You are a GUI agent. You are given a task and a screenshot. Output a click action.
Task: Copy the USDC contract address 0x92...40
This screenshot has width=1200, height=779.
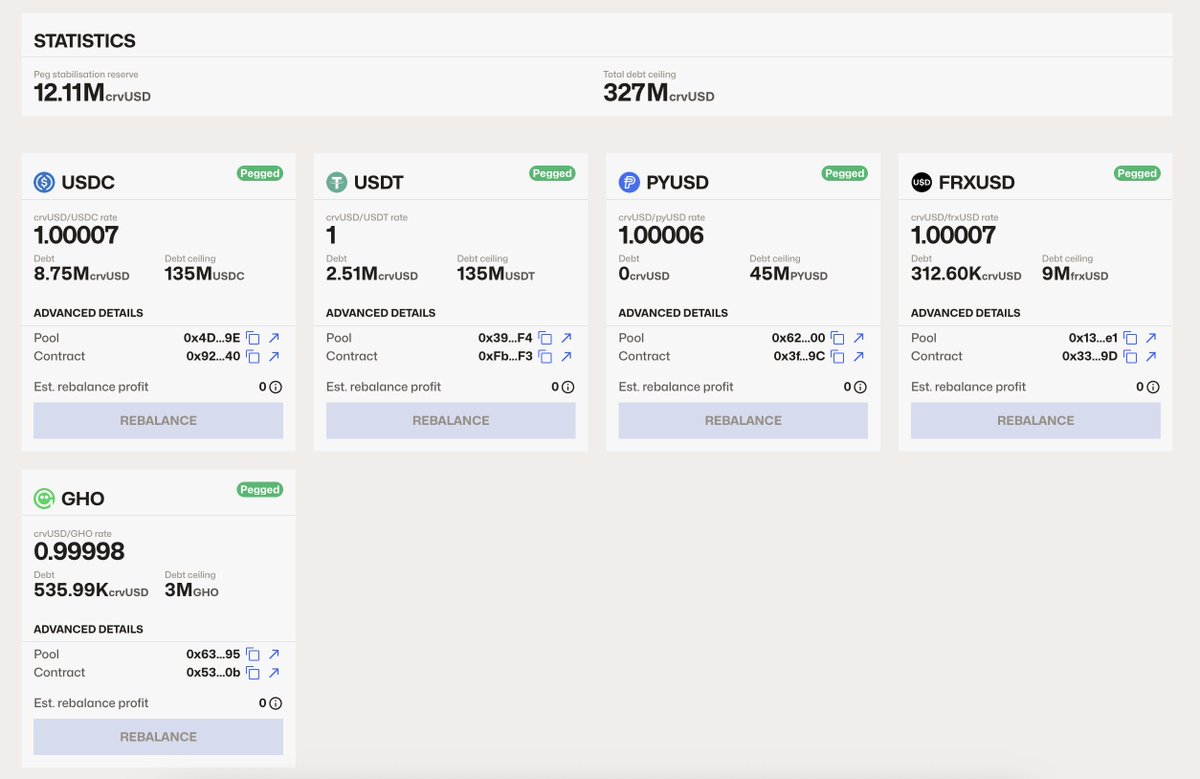pos(253,356)
